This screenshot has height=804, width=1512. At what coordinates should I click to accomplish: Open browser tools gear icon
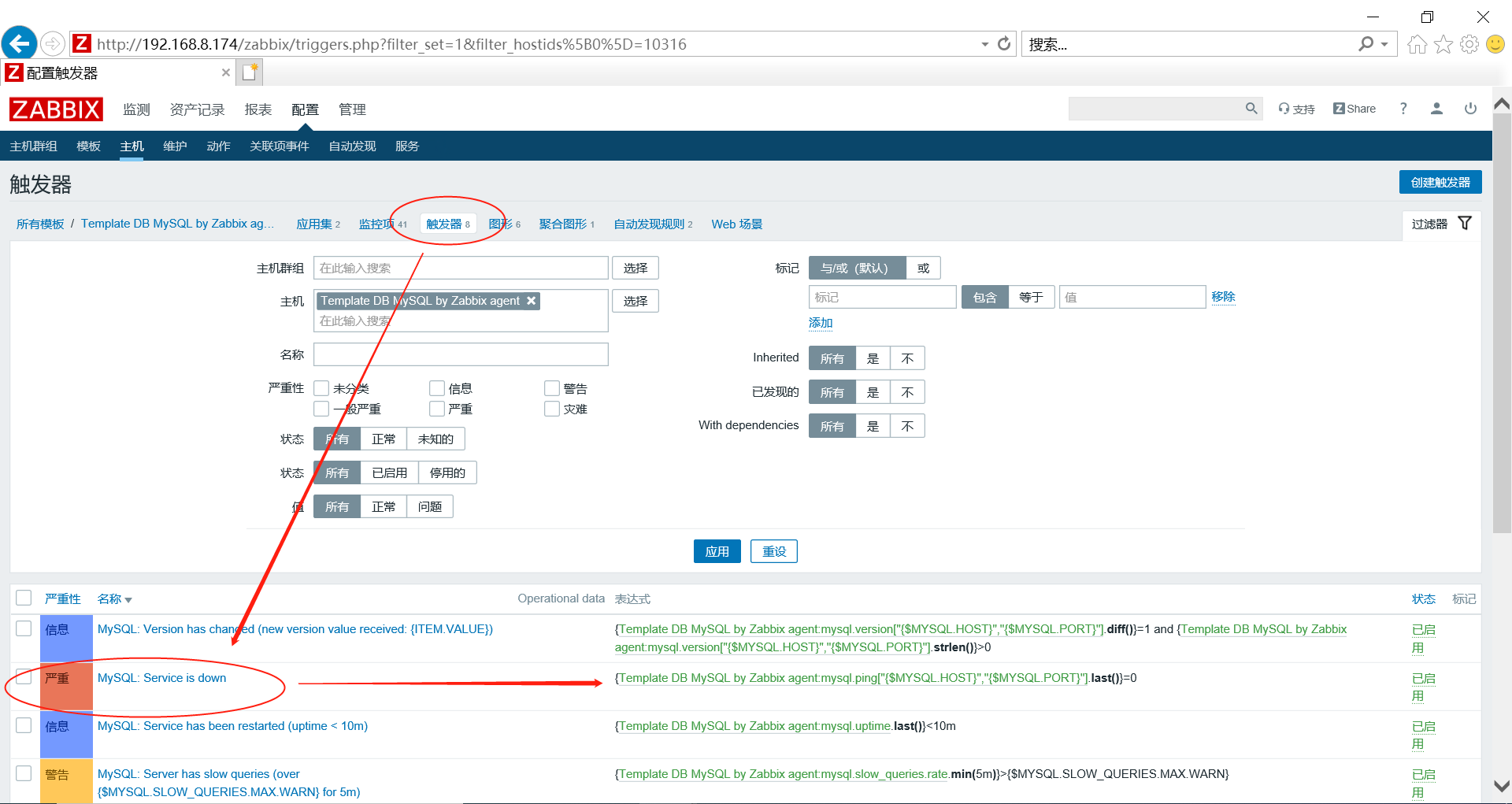1469,44
